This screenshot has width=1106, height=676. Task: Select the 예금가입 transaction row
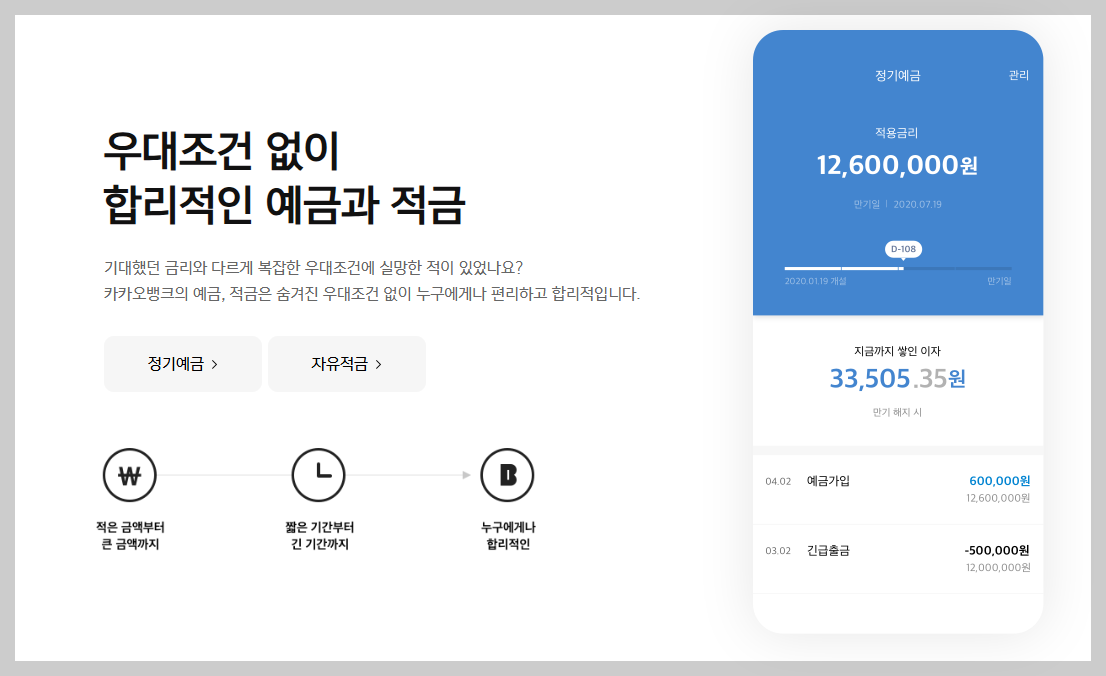(897, 488)
